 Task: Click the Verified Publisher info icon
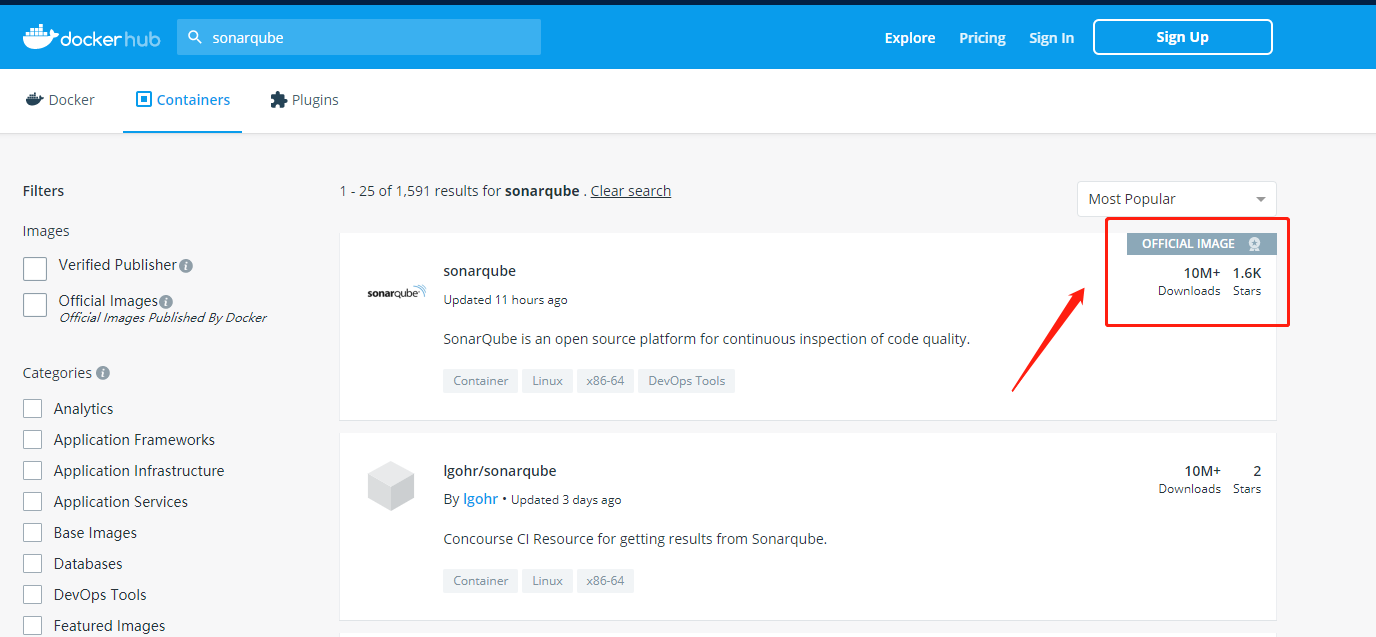(186, 266)
